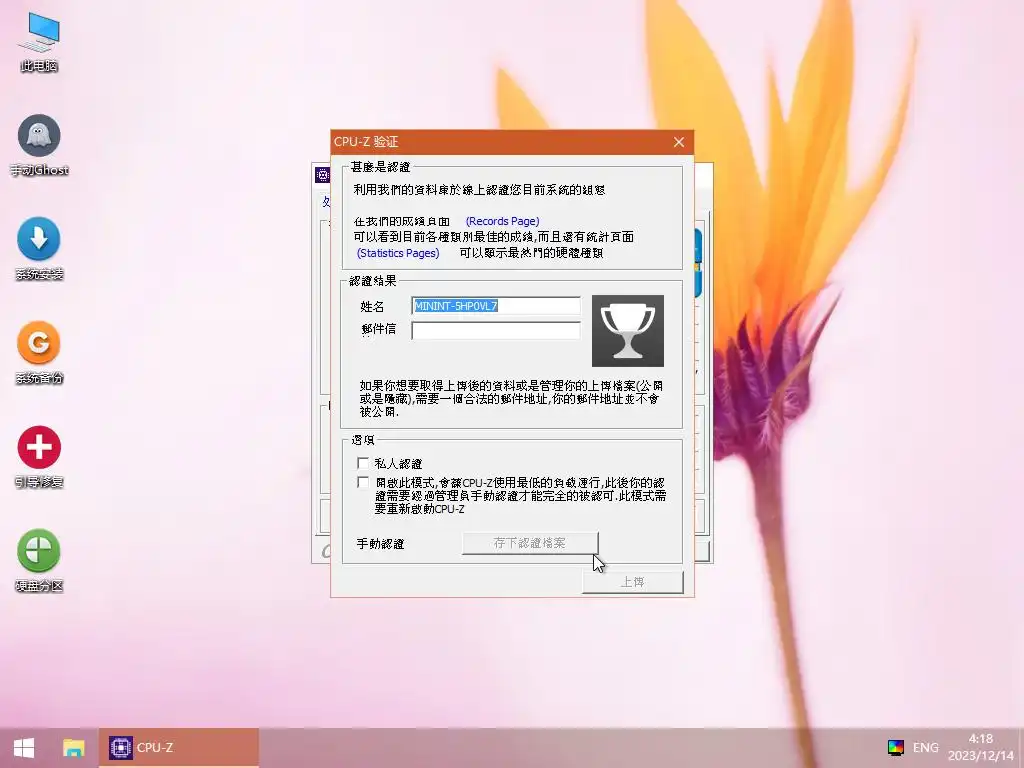Screen dimensions: 1024x768
Task: Click the trophy image in validation dialog
Action: (628, 330)
